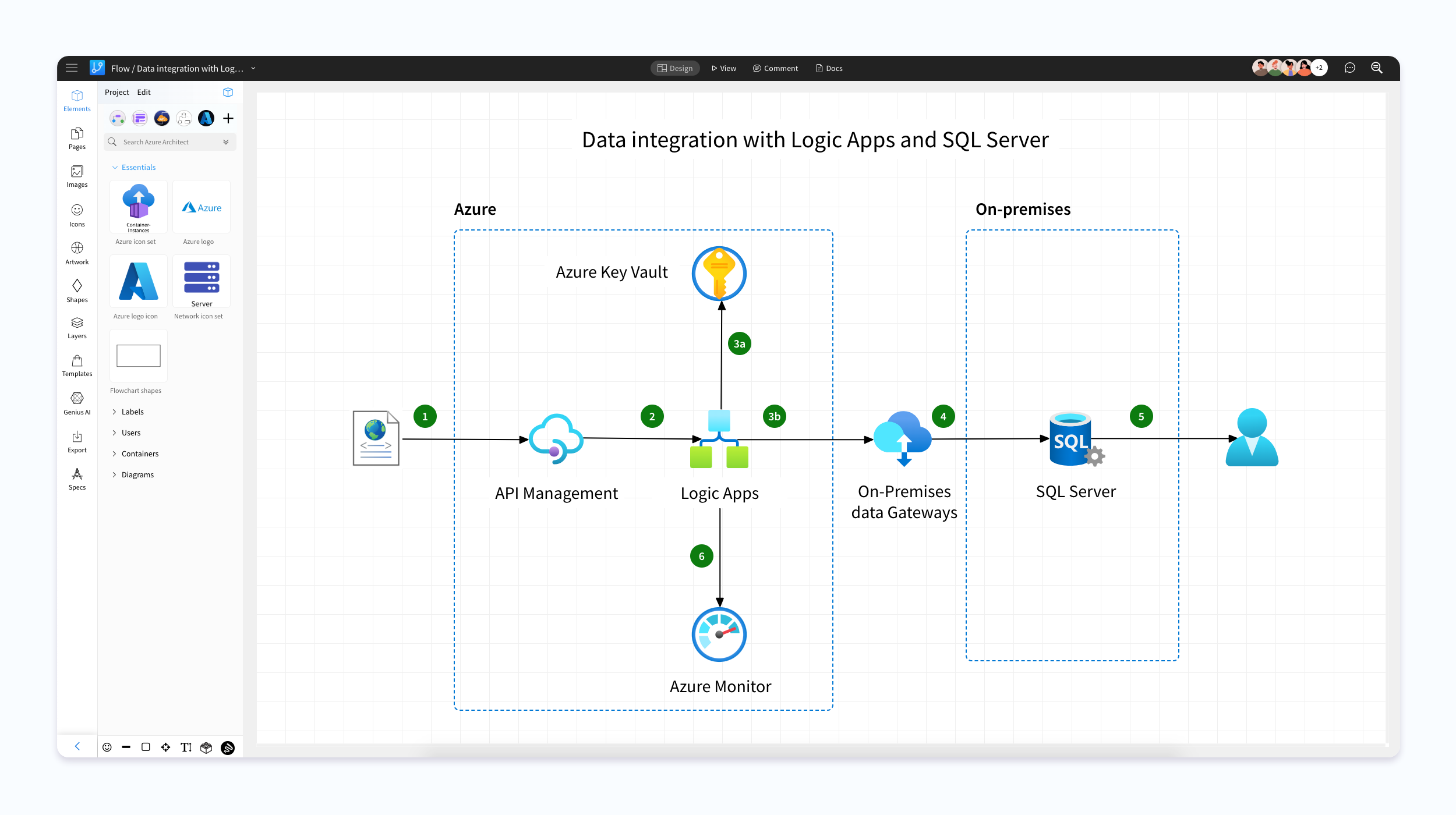
Task: Select the web document icon on canvas
Action: [x=376, y=438]
